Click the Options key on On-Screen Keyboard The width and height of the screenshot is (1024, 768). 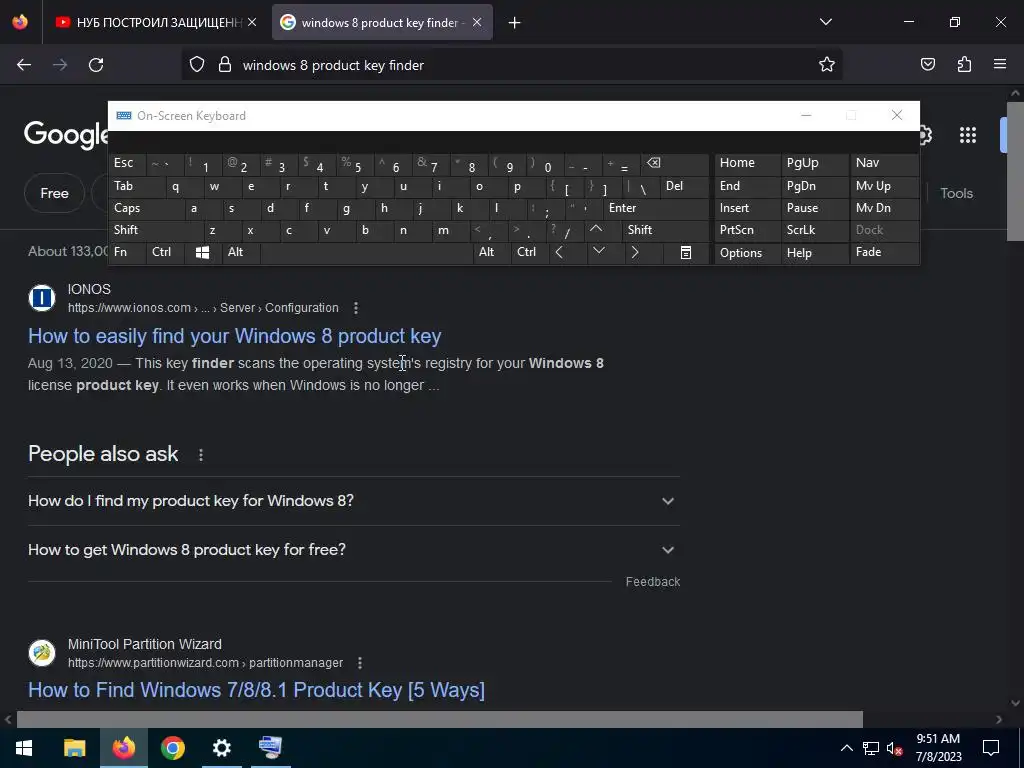coord(747,253)
